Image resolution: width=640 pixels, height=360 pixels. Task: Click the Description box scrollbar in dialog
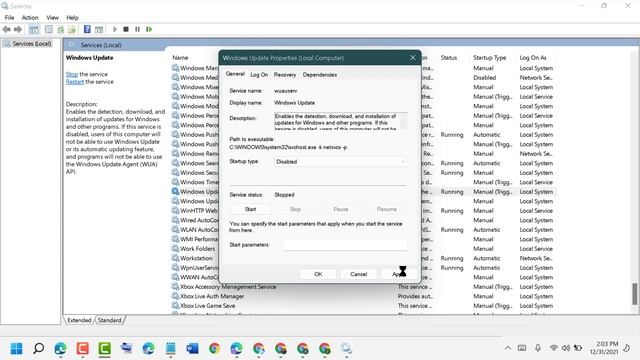403,121
